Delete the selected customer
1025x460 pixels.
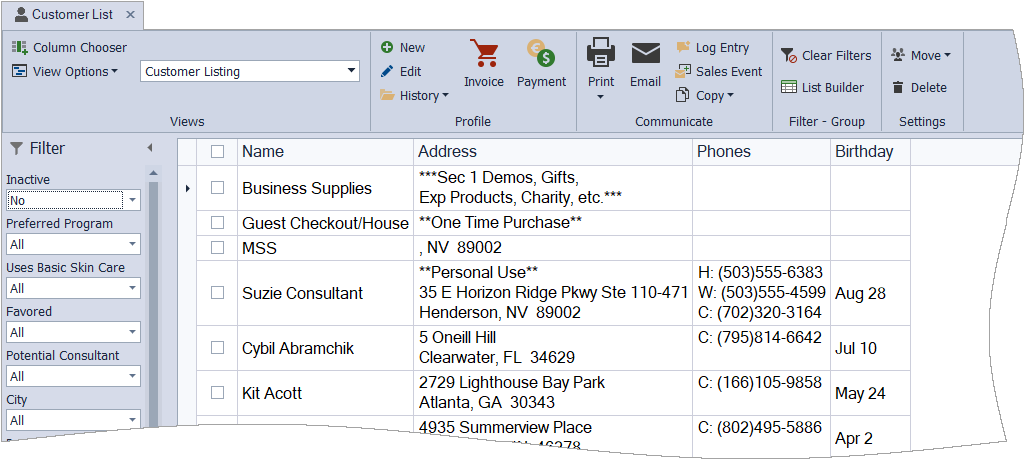tap(919, 87)
